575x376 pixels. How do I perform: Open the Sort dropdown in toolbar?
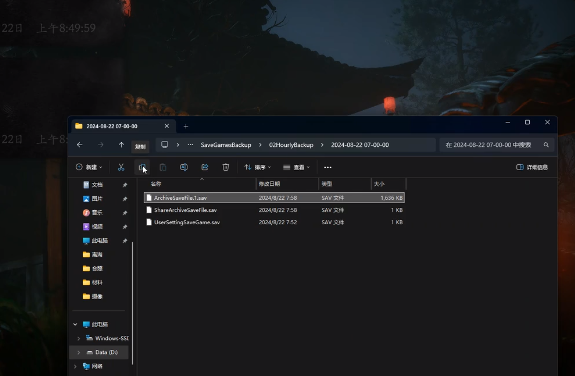[258, 167]
